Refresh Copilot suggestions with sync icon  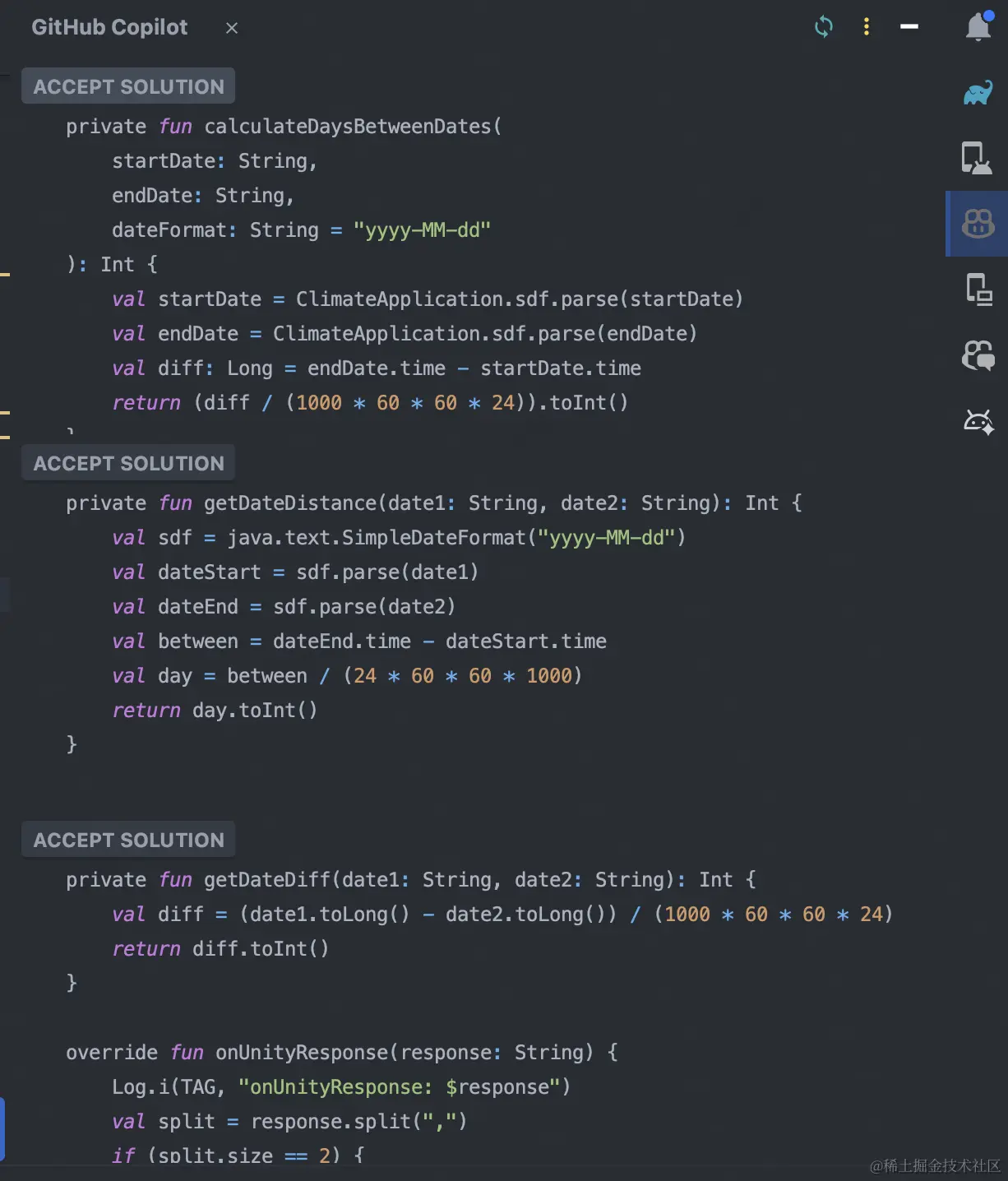824,26
